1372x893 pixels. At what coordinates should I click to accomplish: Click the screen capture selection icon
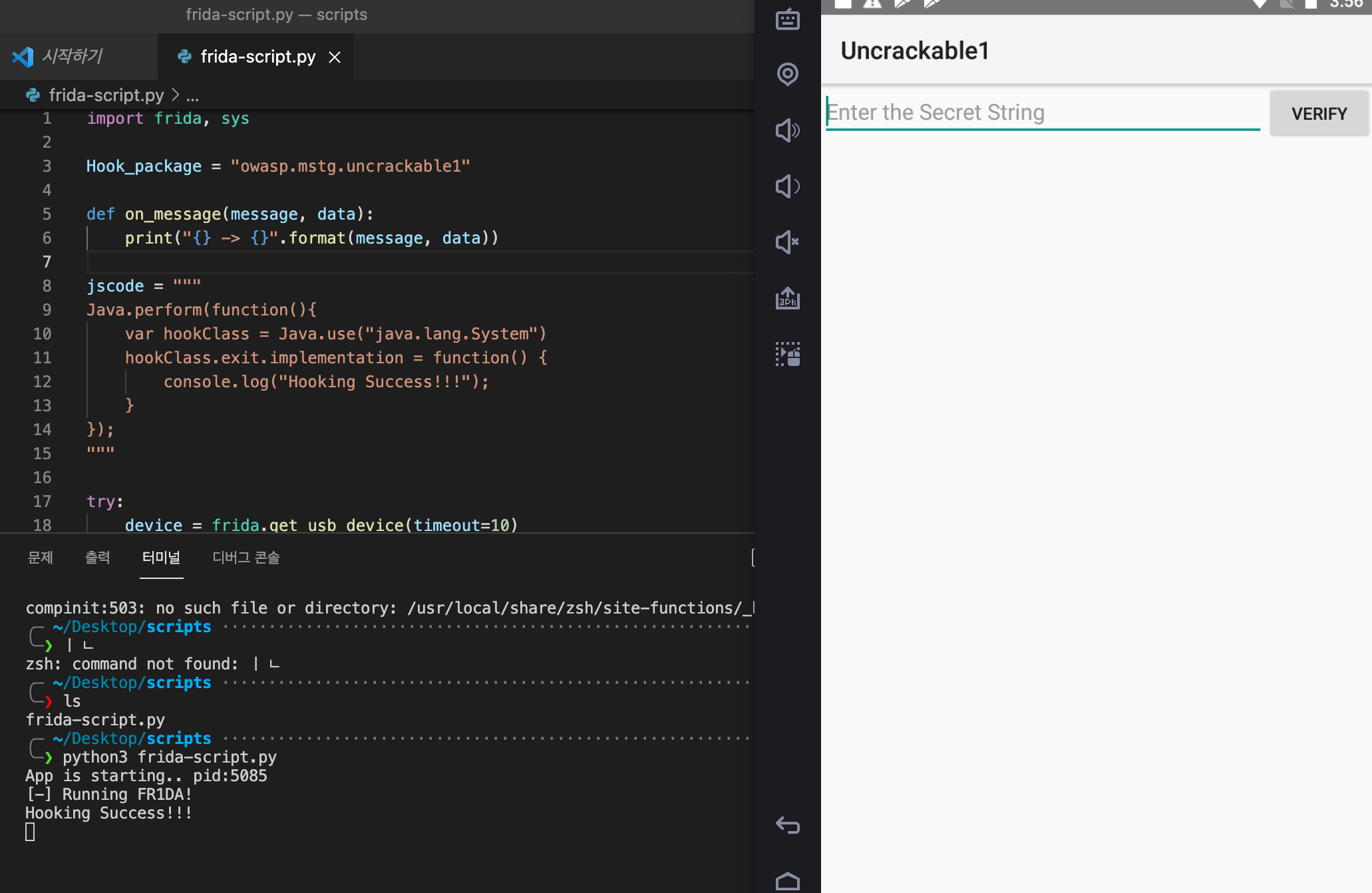[x=787, y=354]
